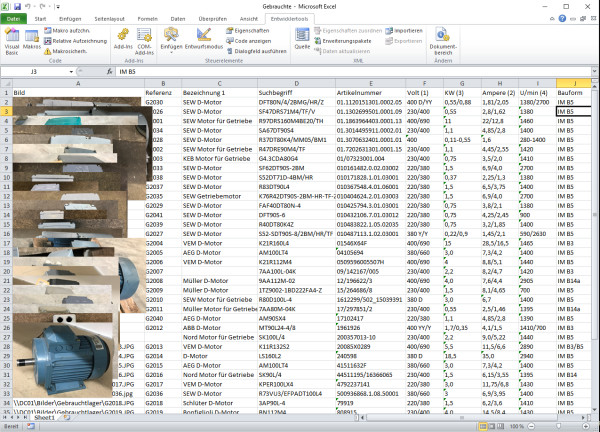The width and height of the screenshot is (600, 432).
Task: Click zoom out minus button
Action: click(x=531, y=426)
